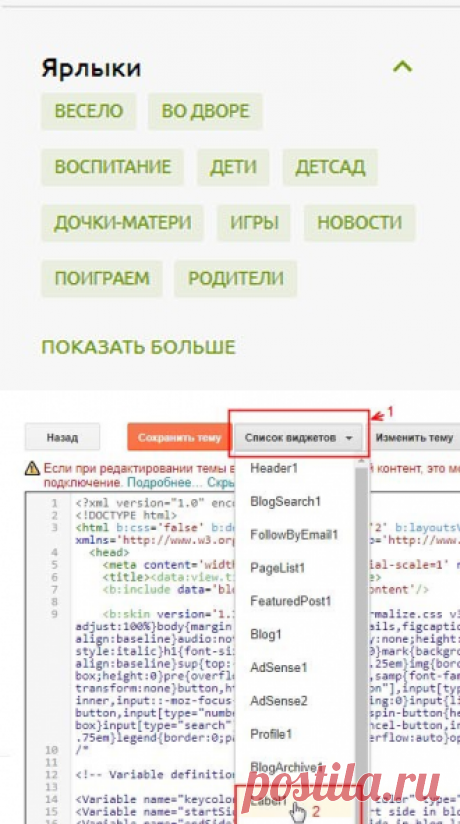Select Profile1 in widget list
The width and height of the screenshot is (460, 824).
coord(271,734)
